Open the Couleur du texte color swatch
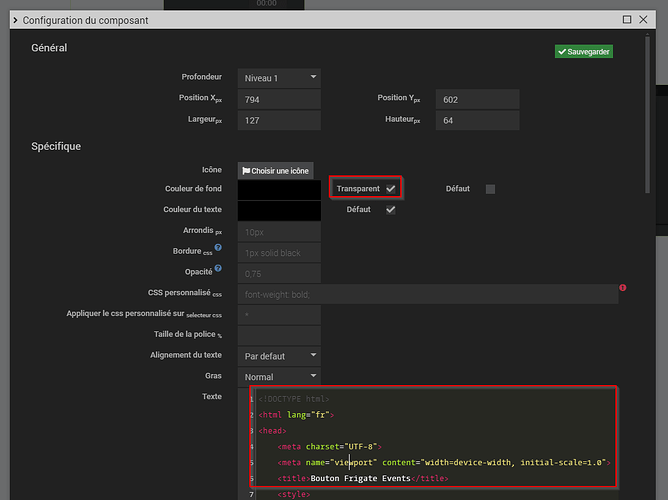668x500 pixels. click(x=279, y=210)
